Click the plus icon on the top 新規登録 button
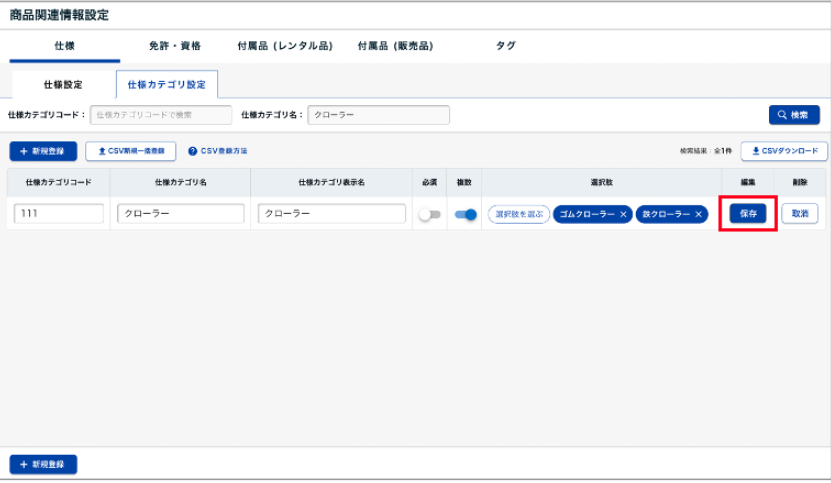The height and width of the screenshot is (483, 831). tap(23, 151)
